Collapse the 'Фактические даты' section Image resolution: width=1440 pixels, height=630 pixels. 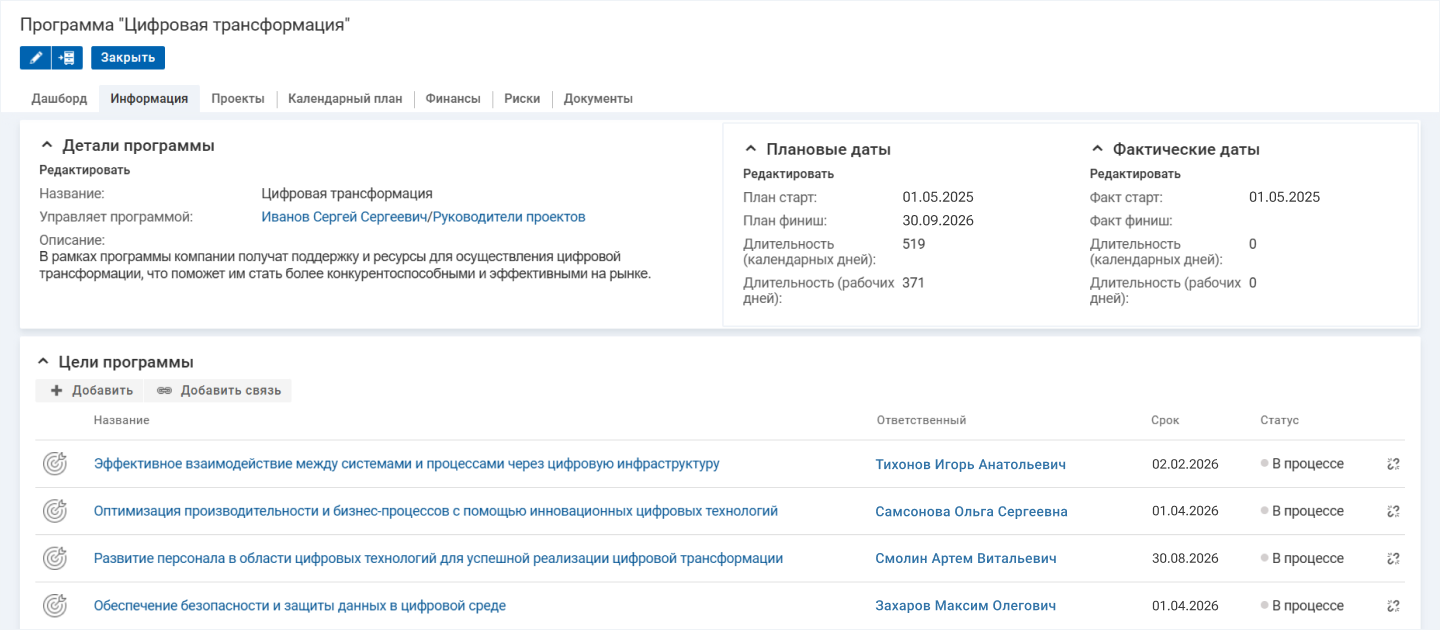coord(1096,149)
